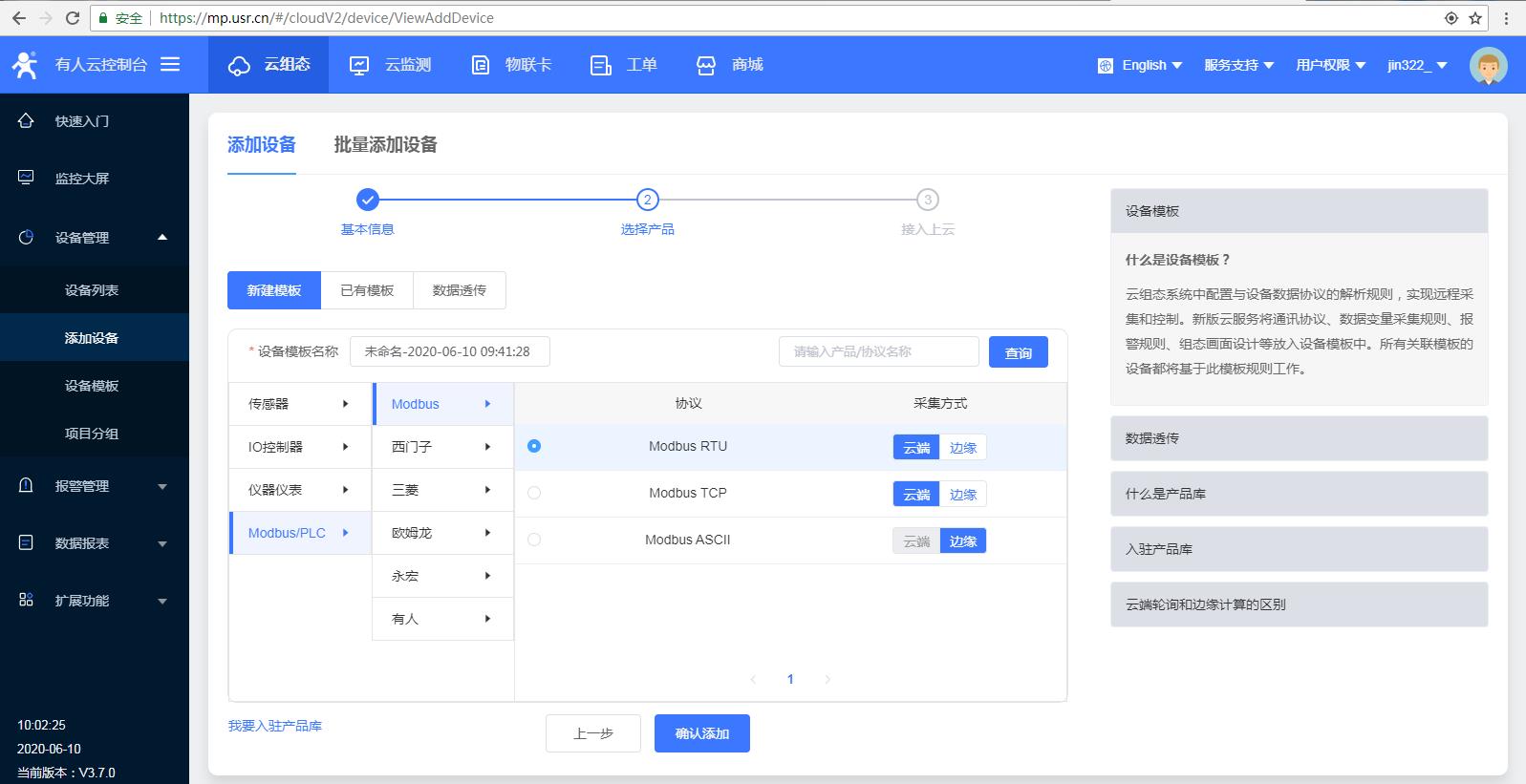Select the Modbus TCP radio button
Image resolution: width=1526 pixels, height=784 pixels.
(534, 493)
